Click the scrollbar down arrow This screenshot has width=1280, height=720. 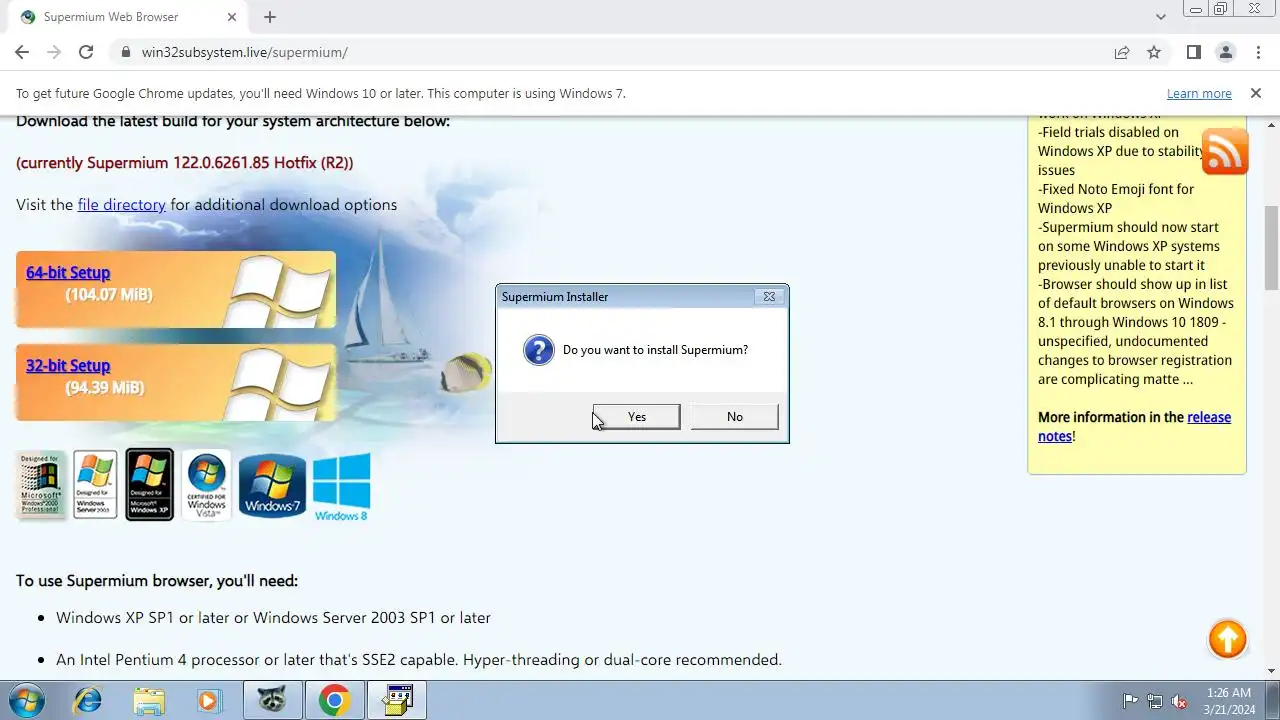coord(1272,671)
